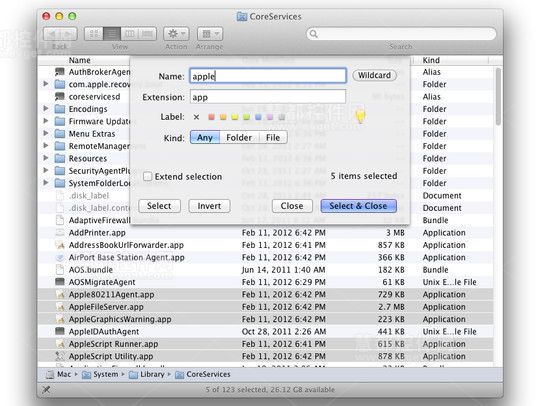Screen dimensions: 540x406
Task: Click the AOSMigrateAgent executable icon
Action: click(60, 282)
